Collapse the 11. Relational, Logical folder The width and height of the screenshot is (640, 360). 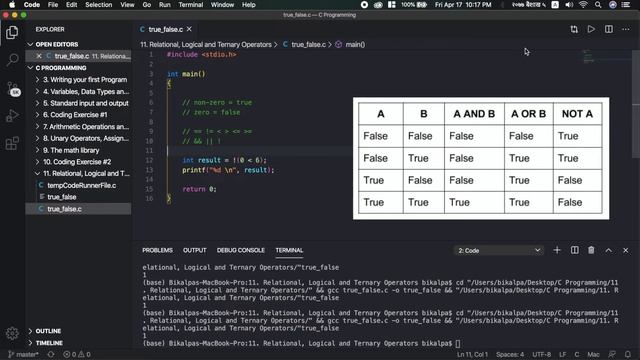pyautogui.click(x=78, y=173)
